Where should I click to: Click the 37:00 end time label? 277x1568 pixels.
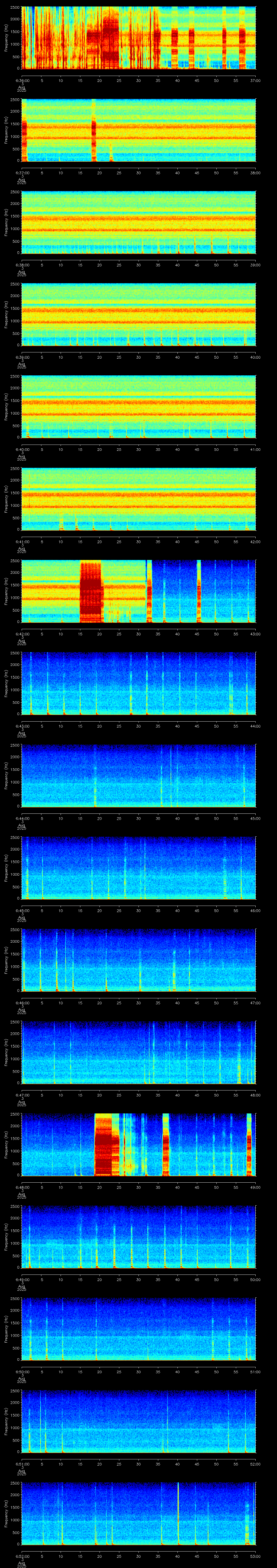pos(256,80)
